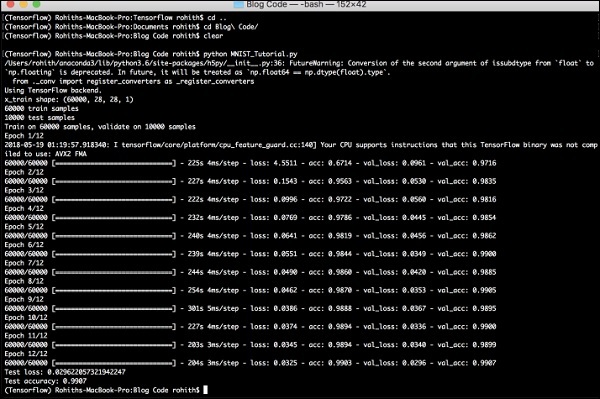This screenshot has width=600, height=399.
Task: Click the 'FutureWarning' text in warning line
Action: 315,63
